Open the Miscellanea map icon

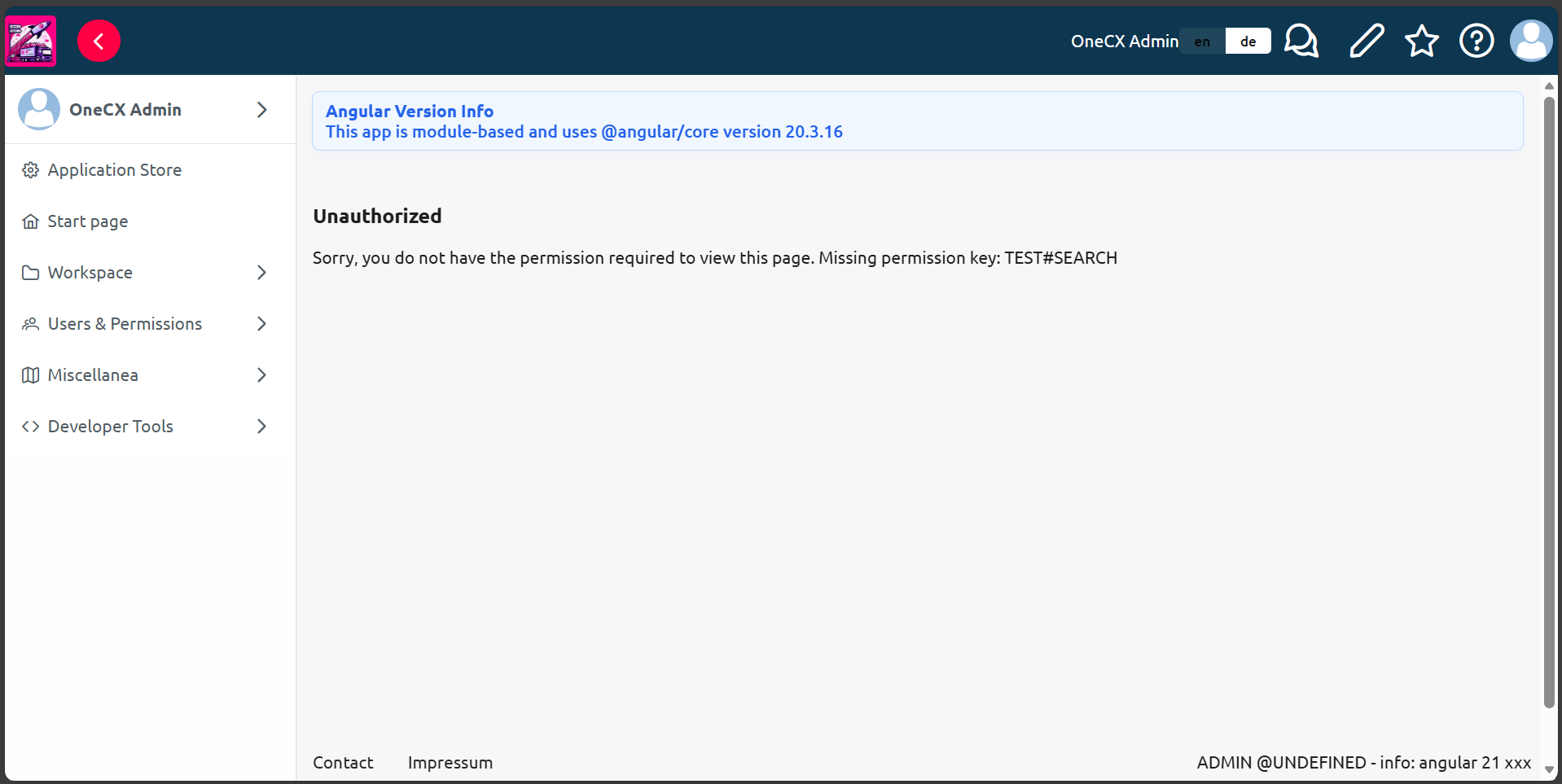click(x=30, y=374)
